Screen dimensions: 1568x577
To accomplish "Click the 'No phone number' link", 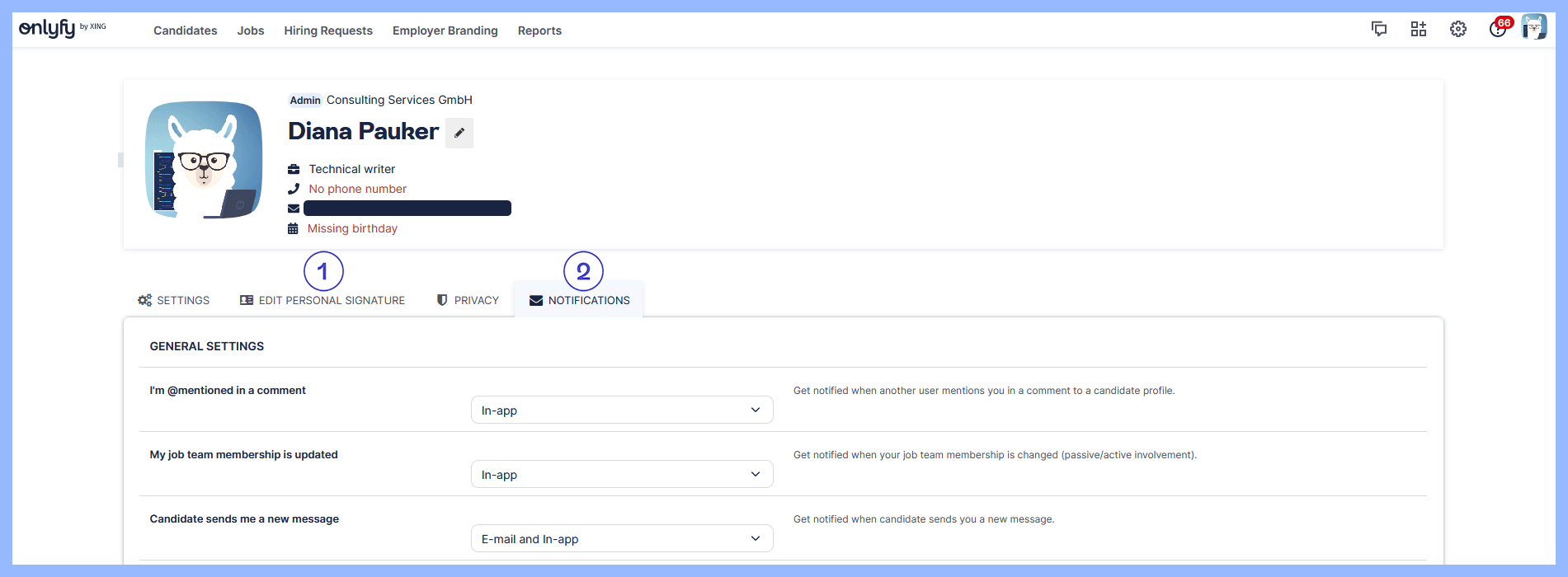I will pyautogui.click(x=357, y=189).
